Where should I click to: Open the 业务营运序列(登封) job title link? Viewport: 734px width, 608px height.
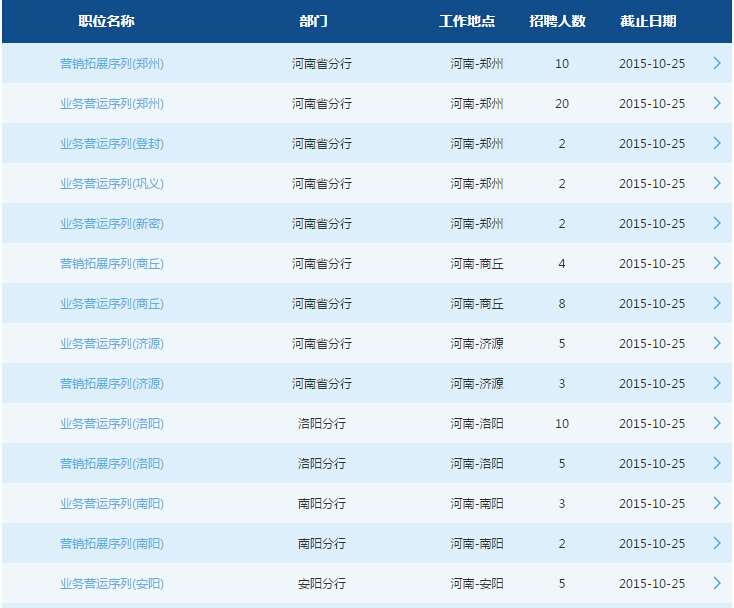tap(111, 144)
